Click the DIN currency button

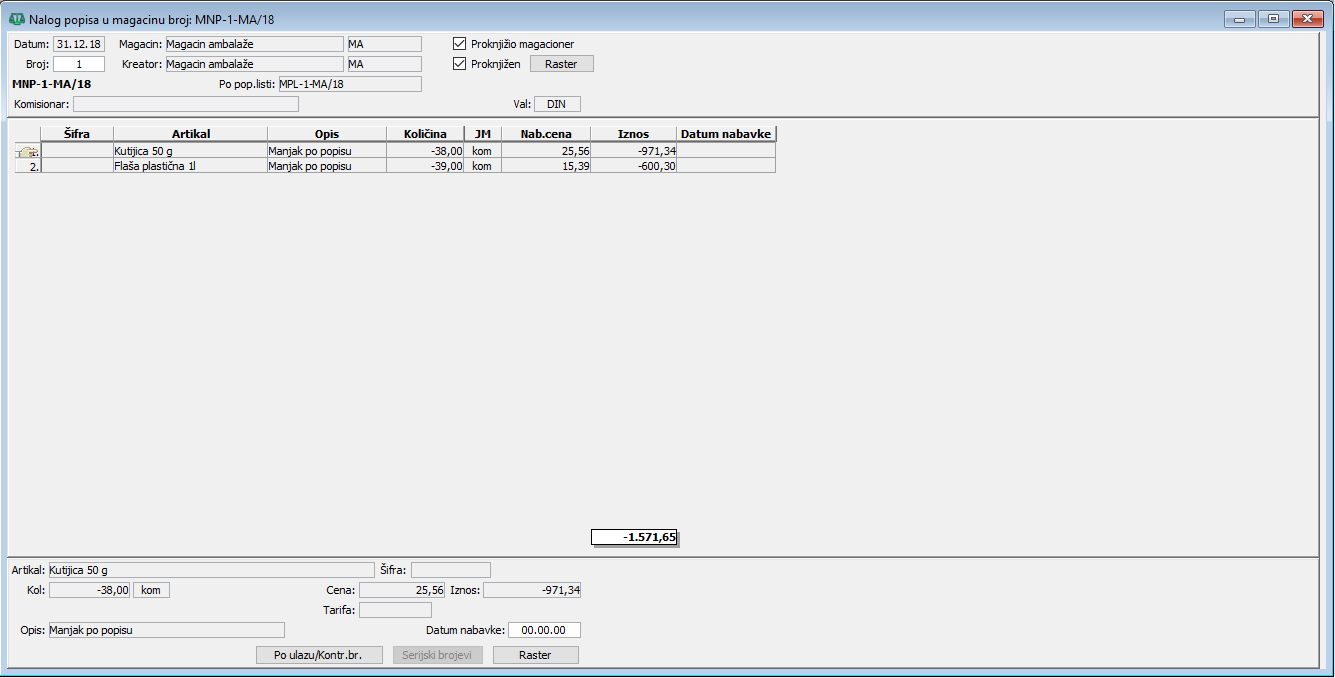pyautogui.click(x=557, y=104)
